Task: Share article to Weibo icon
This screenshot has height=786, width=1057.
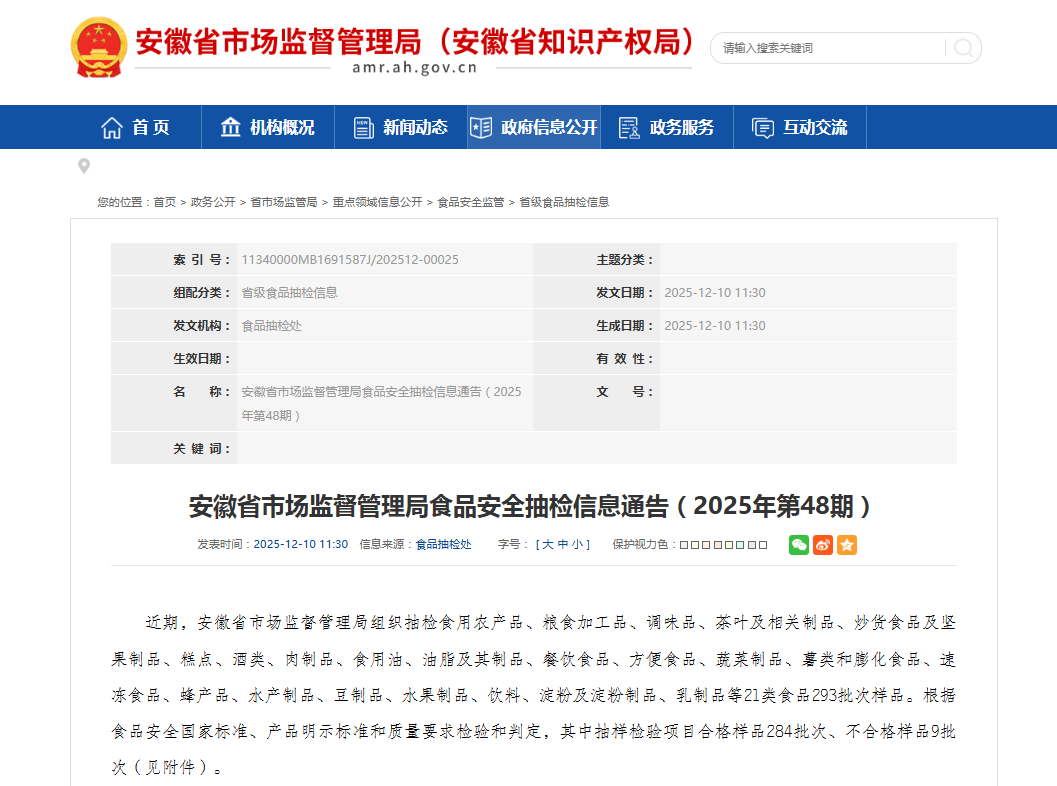Action: [x=823, y=545]
